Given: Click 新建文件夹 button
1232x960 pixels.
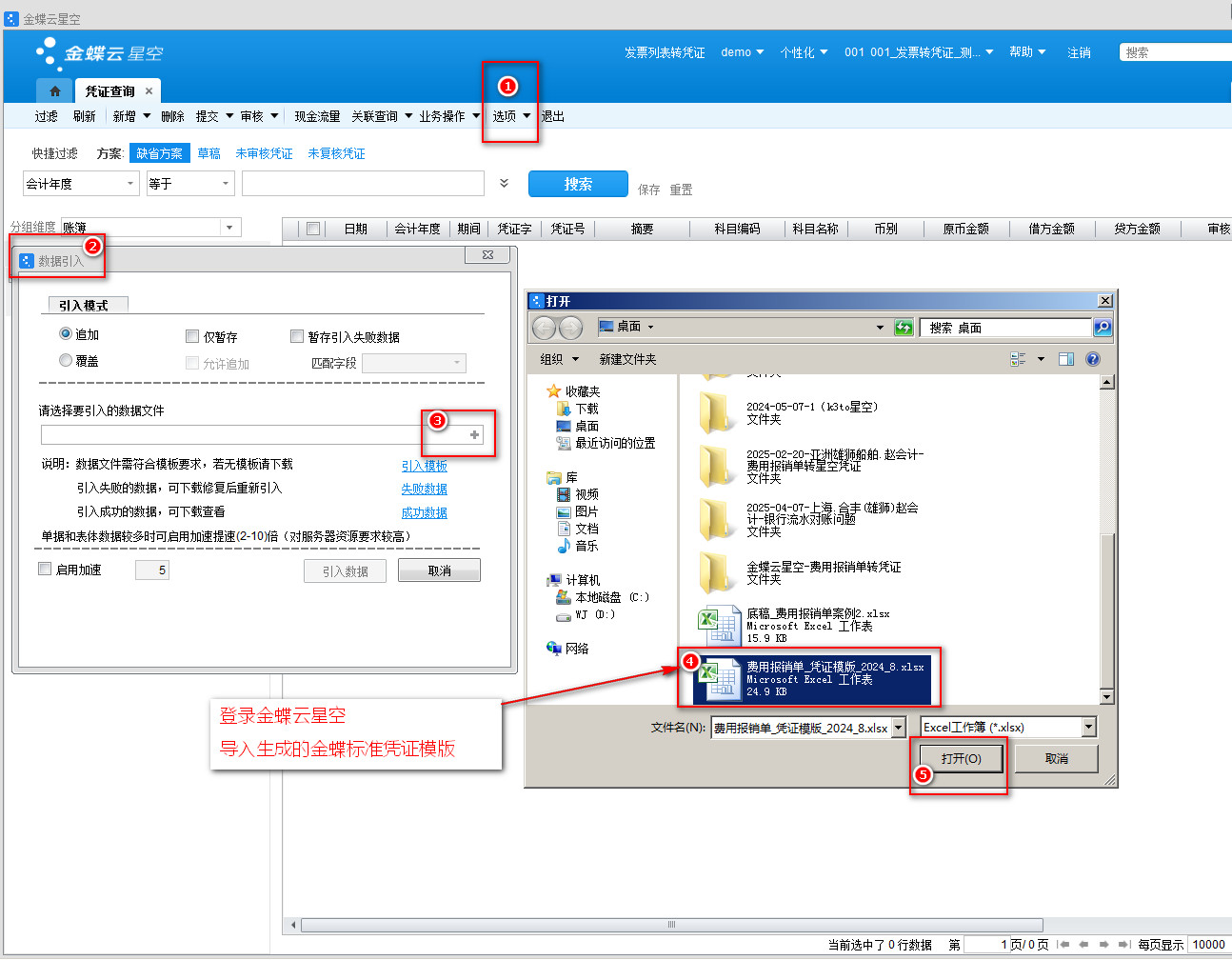Looking at the screenshot, I should [x=627, y=359].
